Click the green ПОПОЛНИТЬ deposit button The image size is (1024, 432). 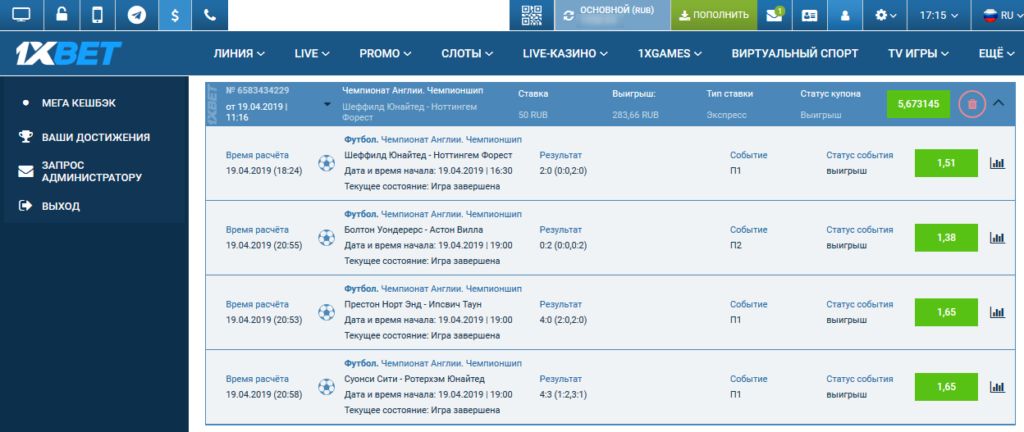[x=712, y=15]
